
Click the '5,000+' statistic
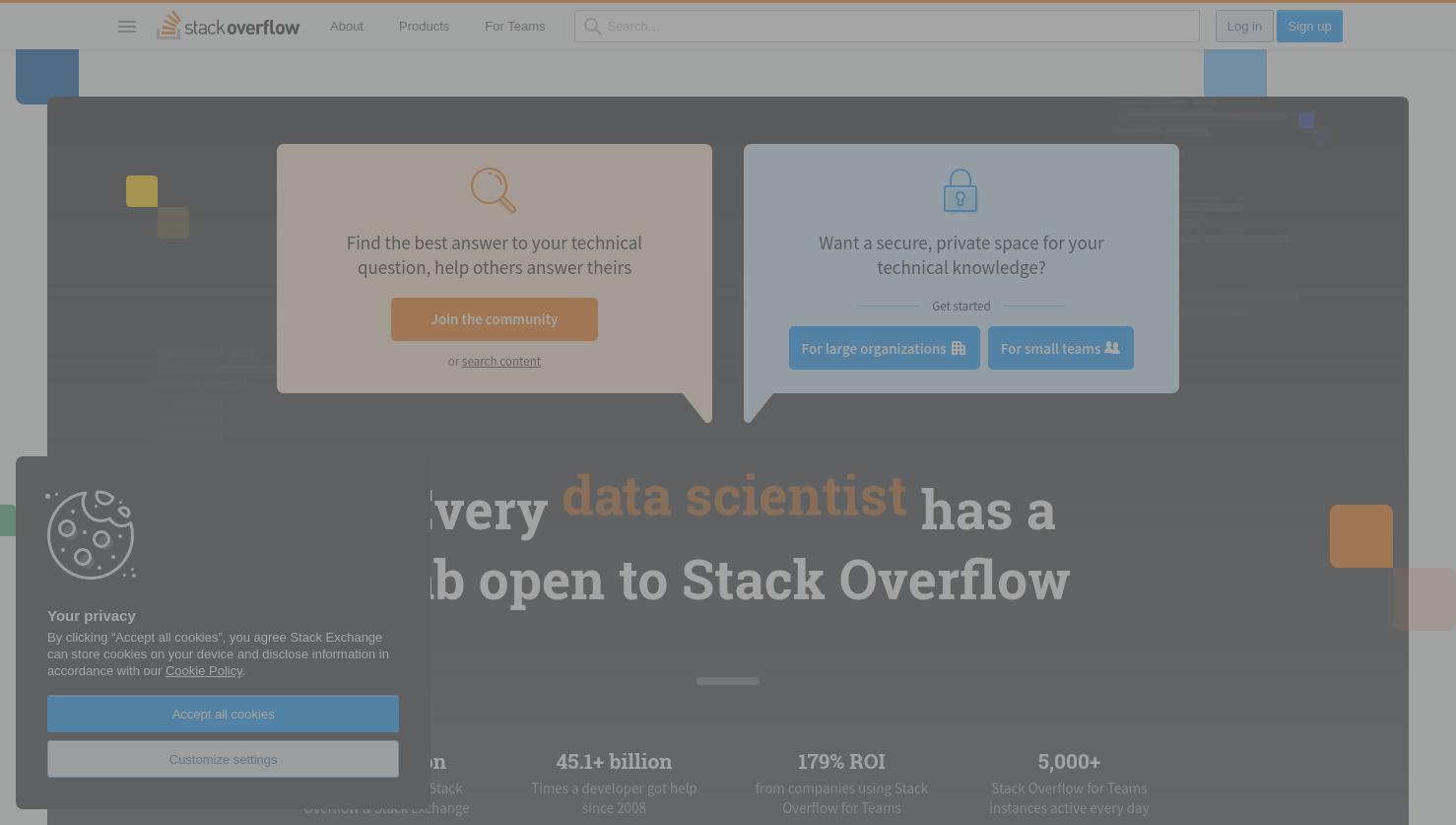(x=1069, y=762)
